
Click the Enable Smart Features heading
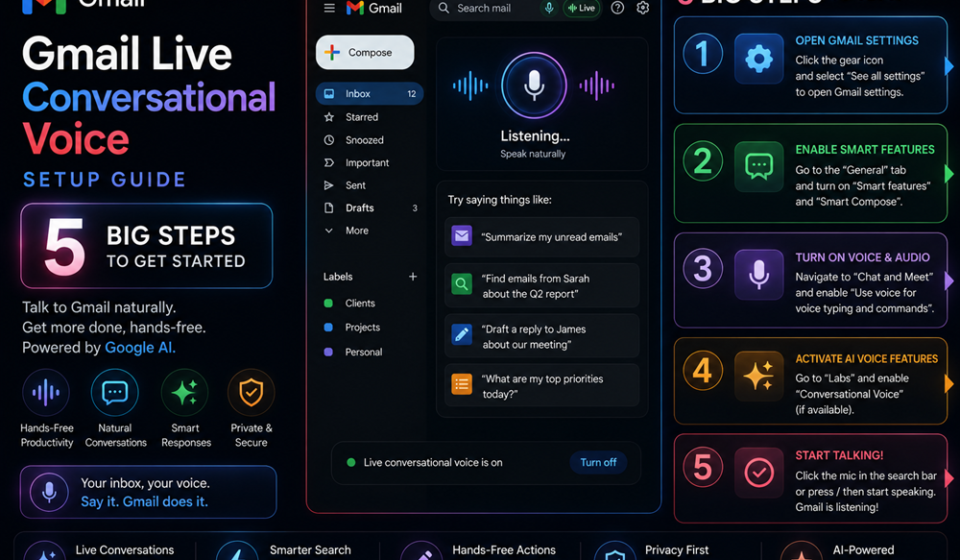pos(864,149)
